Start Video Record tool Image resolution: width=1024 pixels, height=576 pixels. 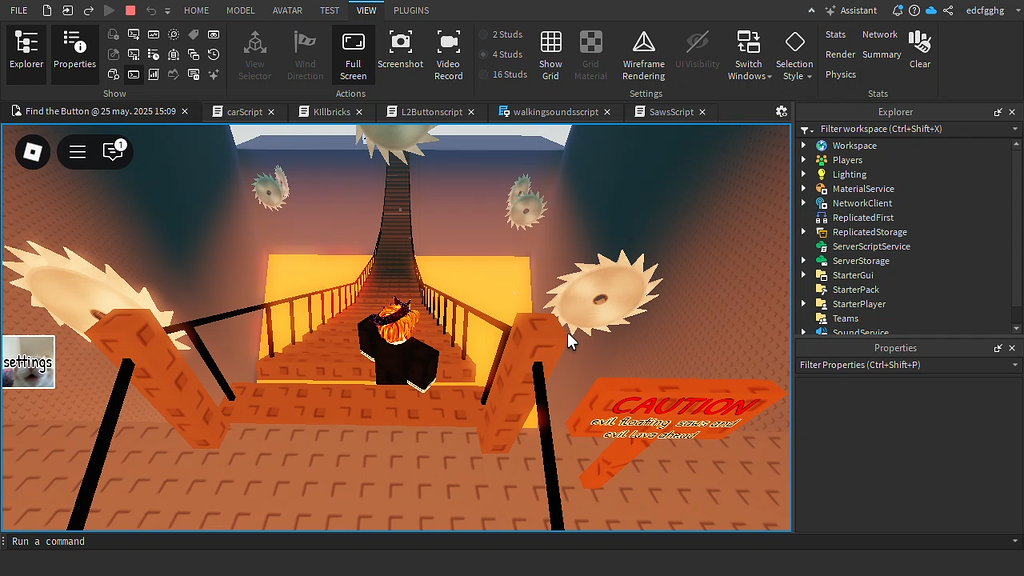point(448,51)
